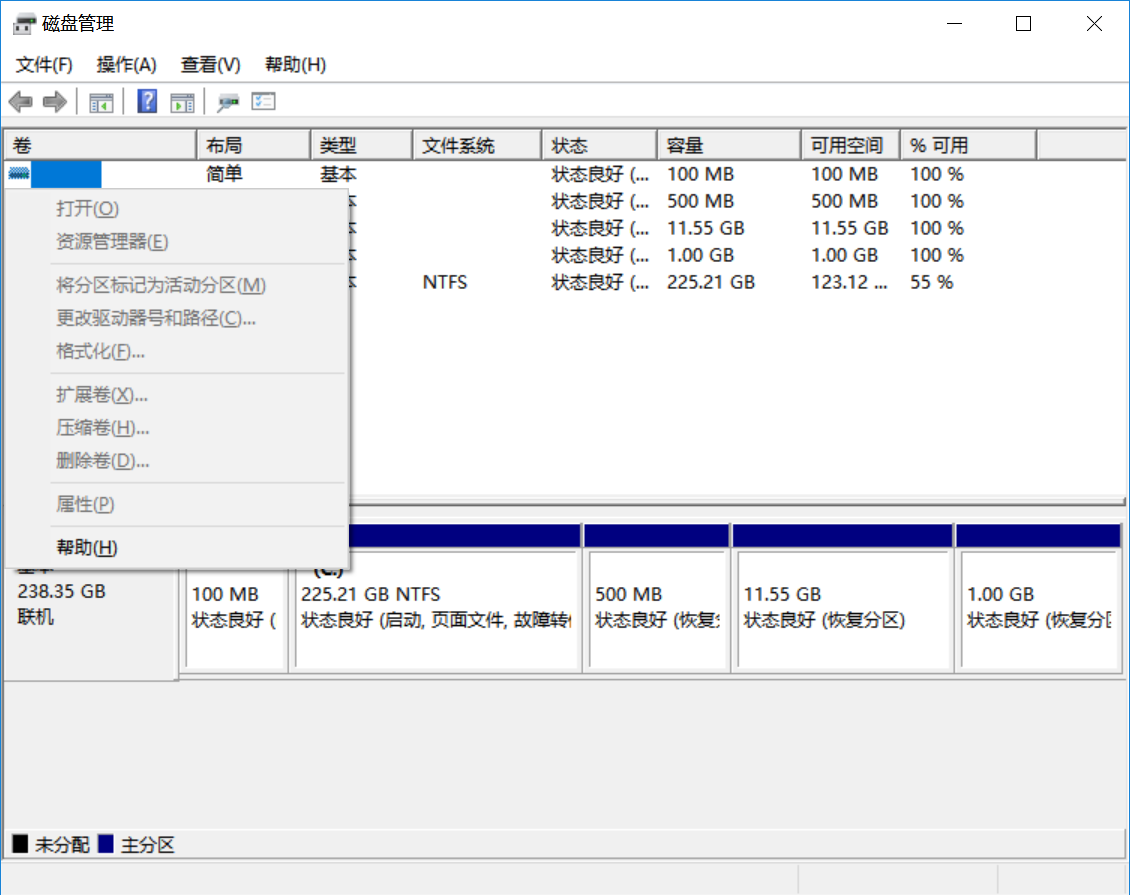Sort by the 类型 column header

point(362,146)
